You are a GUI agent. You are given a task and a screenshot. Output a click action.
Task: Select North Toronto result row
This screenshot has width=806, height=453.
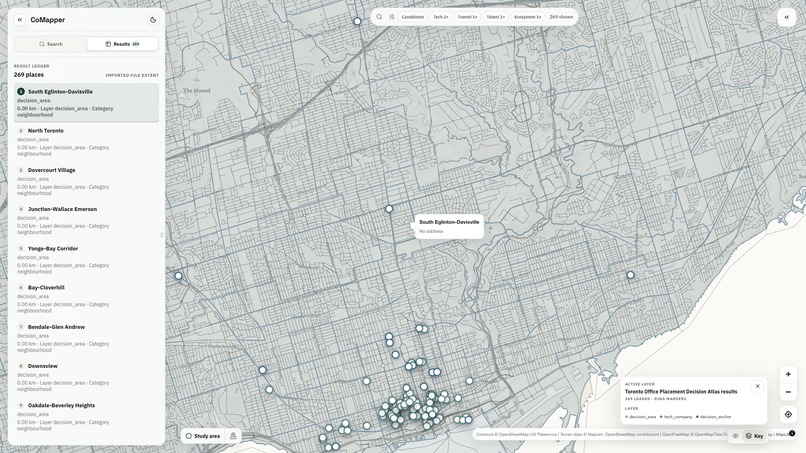pos(86,142)
